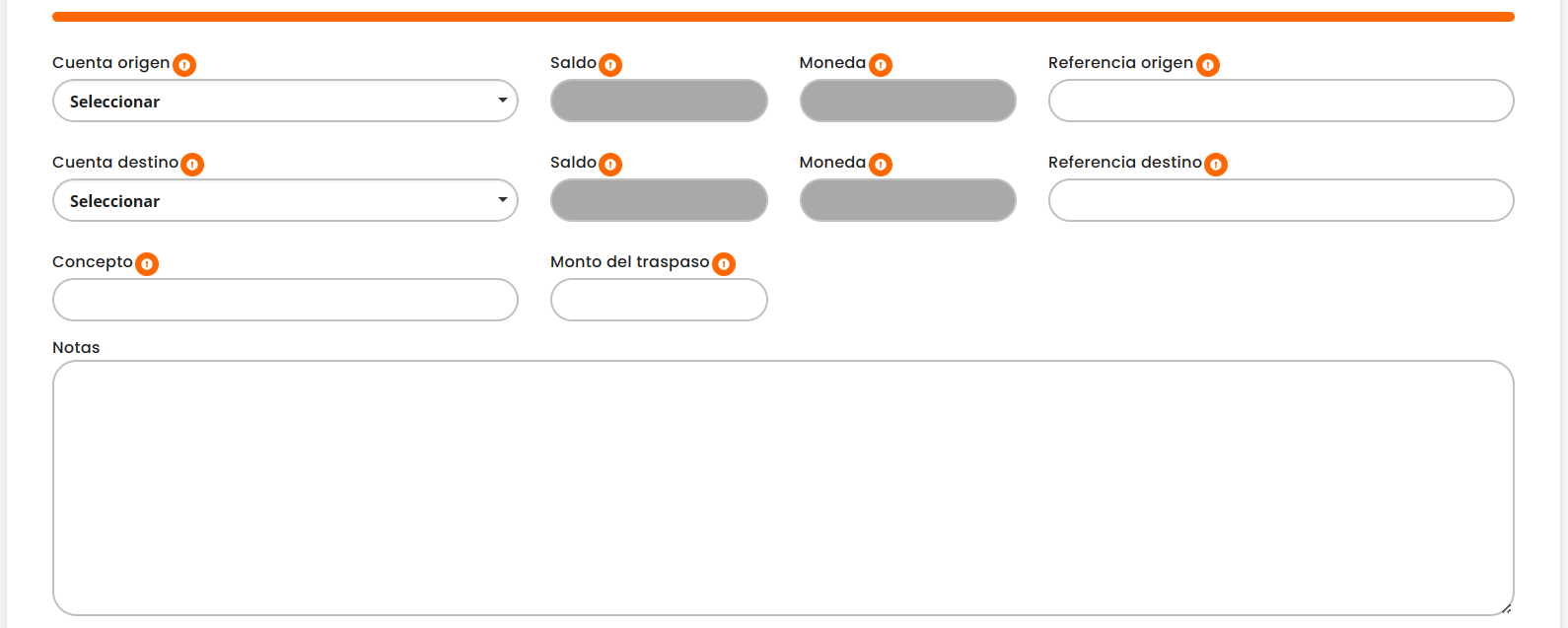Click the destination account Moneda field

tap(907, 200)
